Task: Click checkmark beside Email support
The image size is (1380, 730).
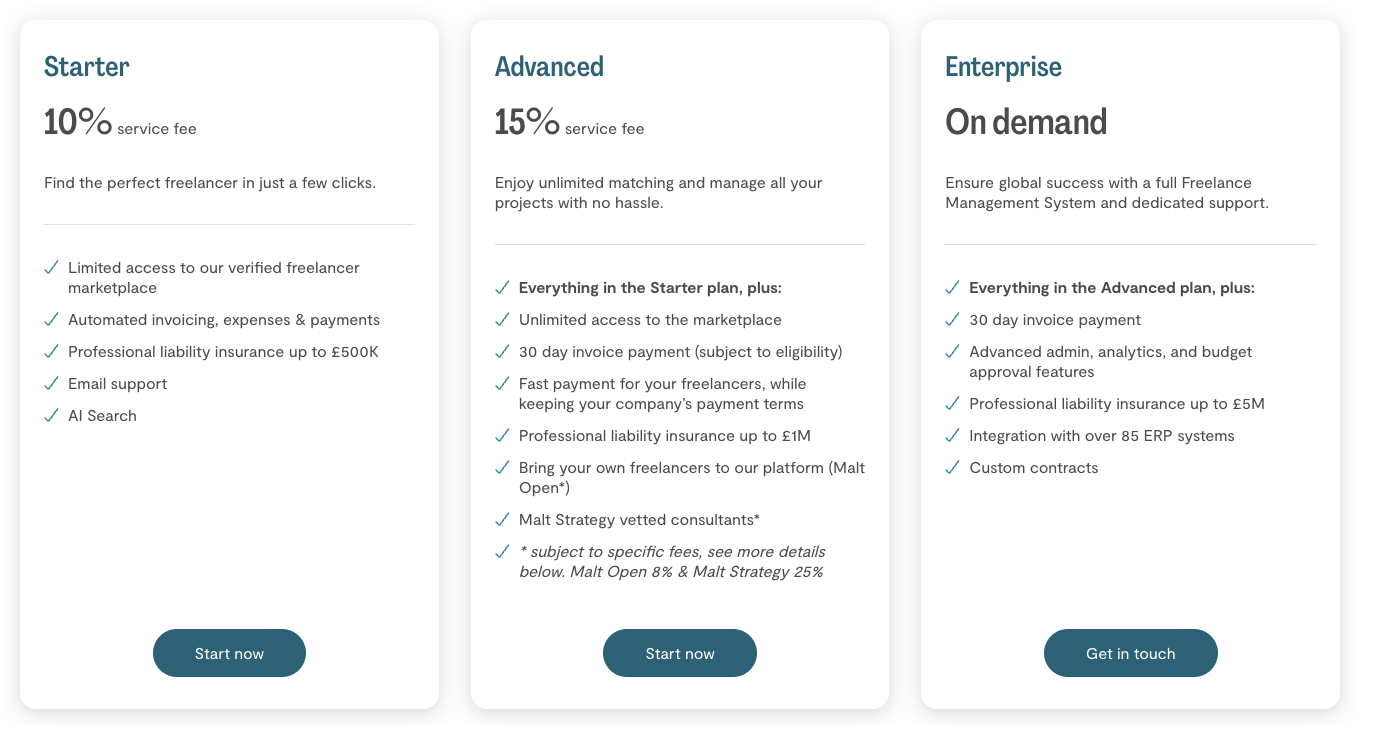Action: 51,384
